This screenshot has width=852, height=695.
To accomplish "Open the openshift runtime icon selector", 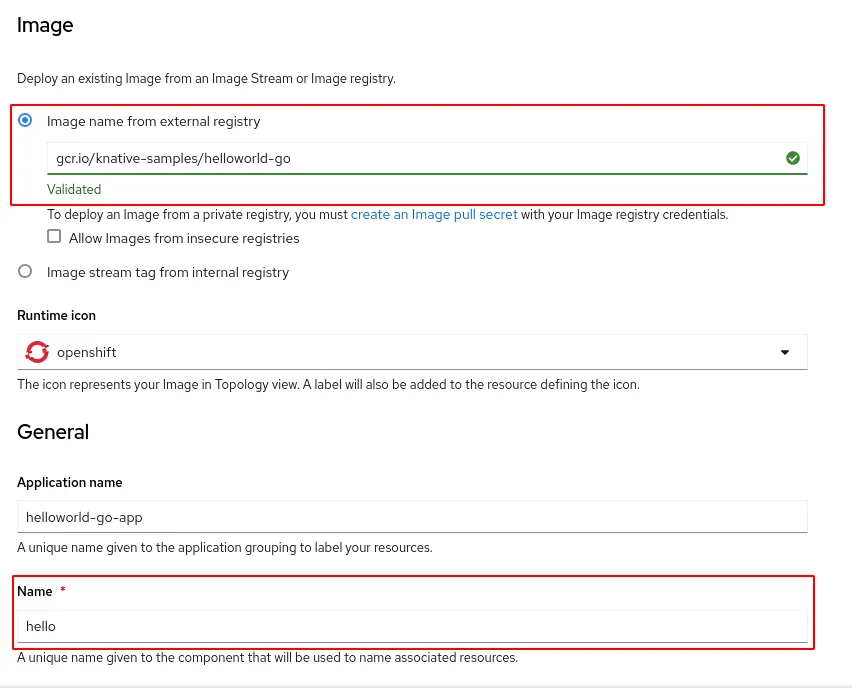I will (x=400, y=352).
